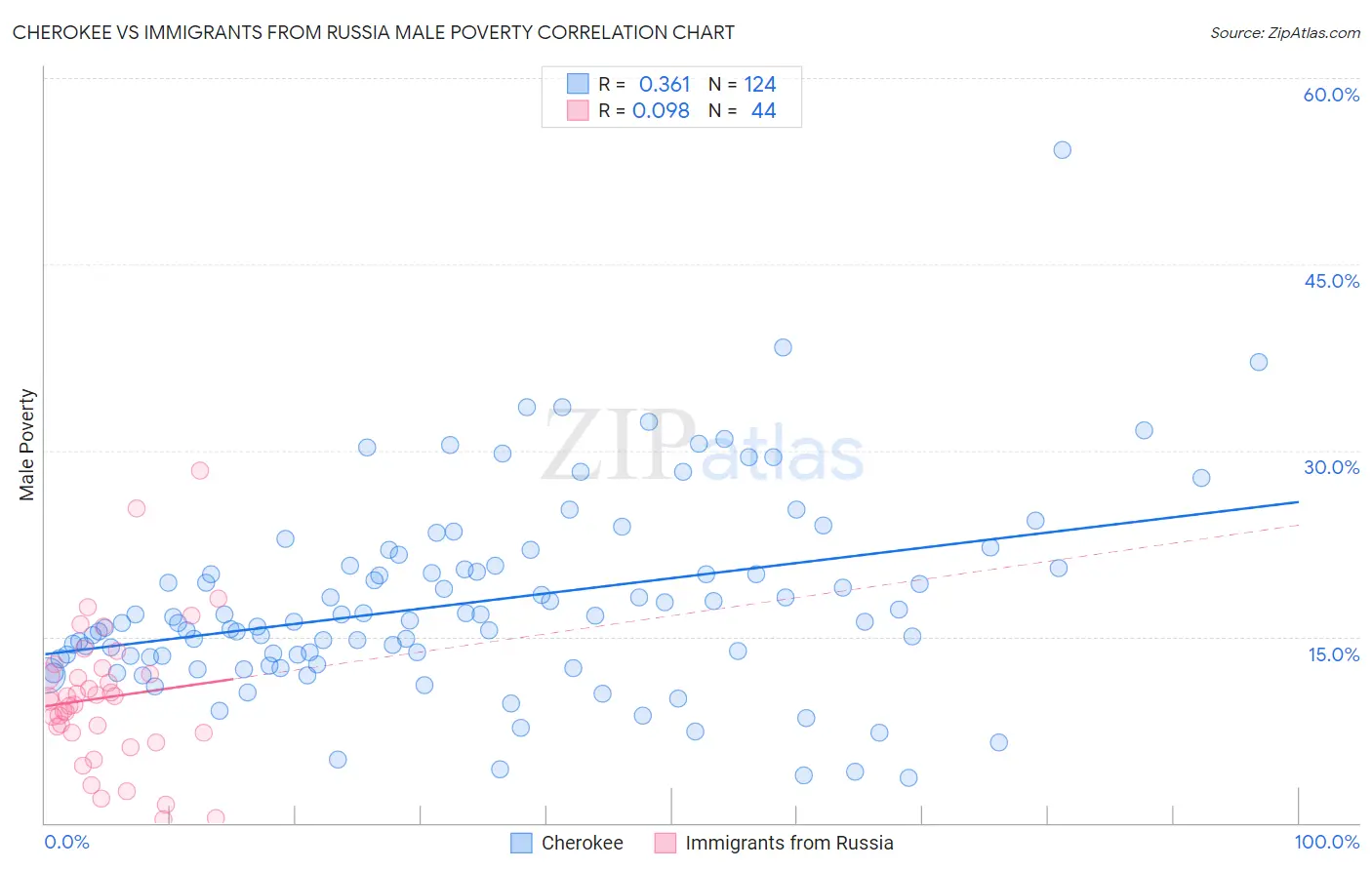1372x870 pixels.
Task: Click the 45.0% y-axis tick label
Action: 1331,281
